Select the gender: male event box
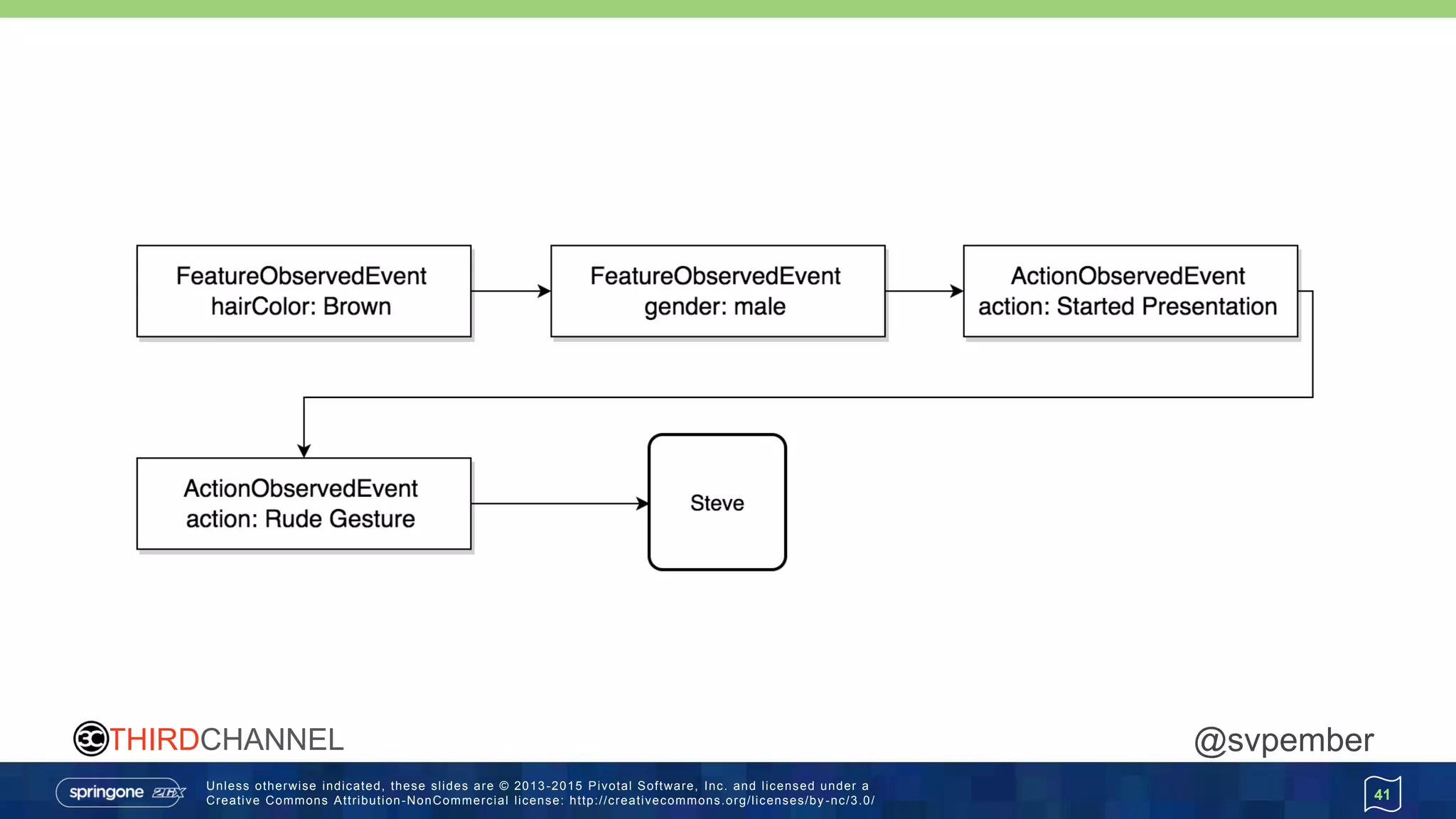 pyautogui.click(x=717, y=291)
